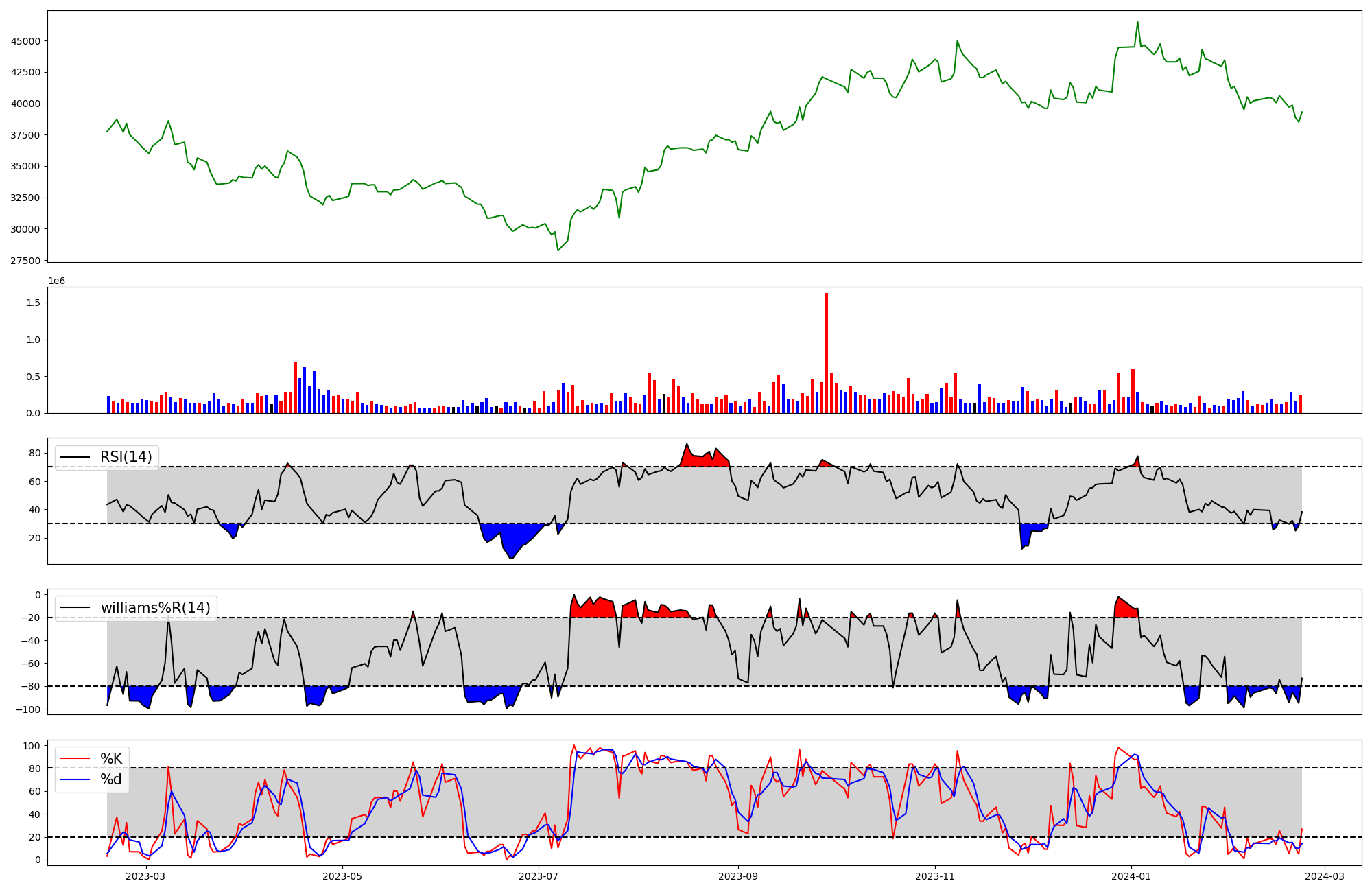Click the -100 Williams %R axis label
Image resolution: width=1372 pixels, height=892 pixels.
(28, 709)
